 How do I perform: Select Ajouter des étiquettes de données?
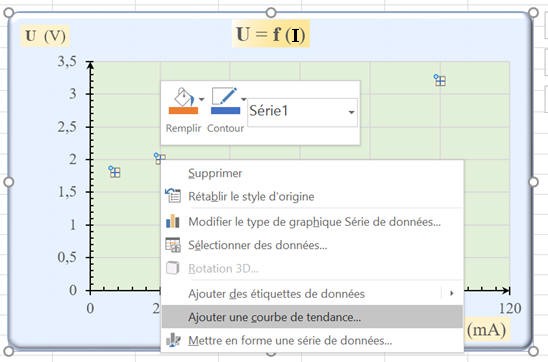tap(312, 294)
